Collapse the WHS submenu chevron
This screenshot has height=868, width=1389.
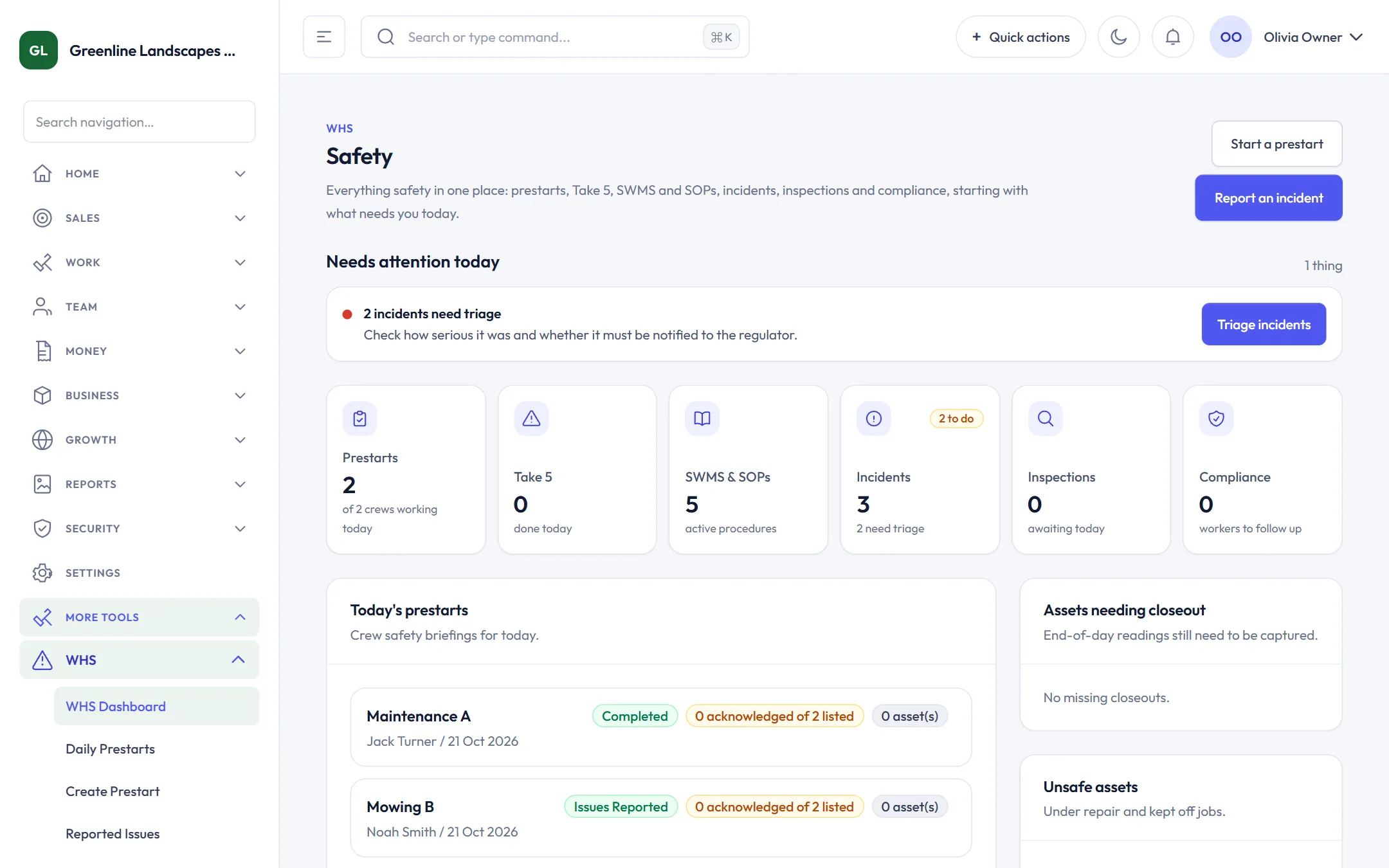239,660
